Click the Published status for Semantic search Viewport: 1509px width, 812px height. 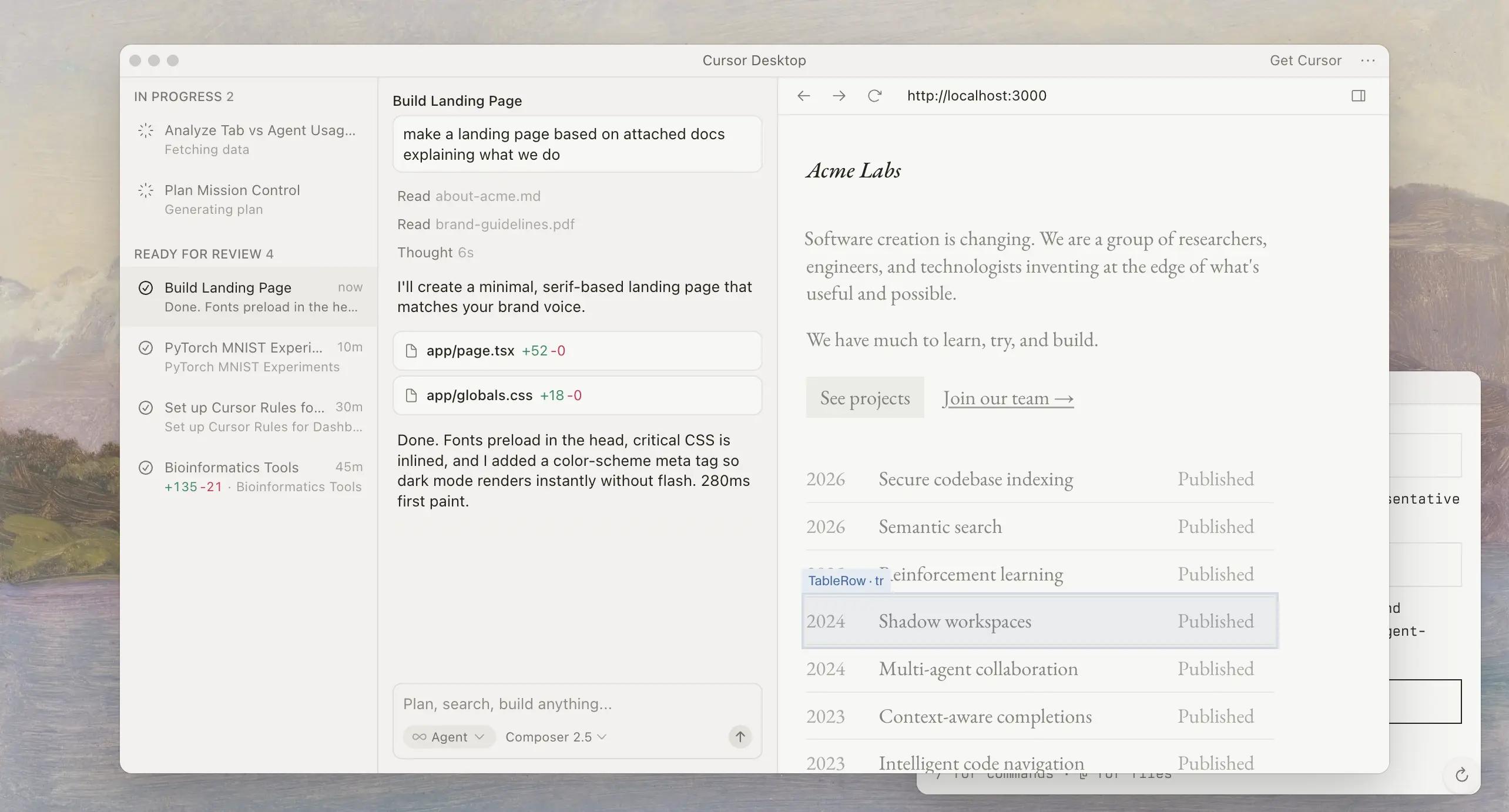pyautogui.click(x=1216, y=526)
